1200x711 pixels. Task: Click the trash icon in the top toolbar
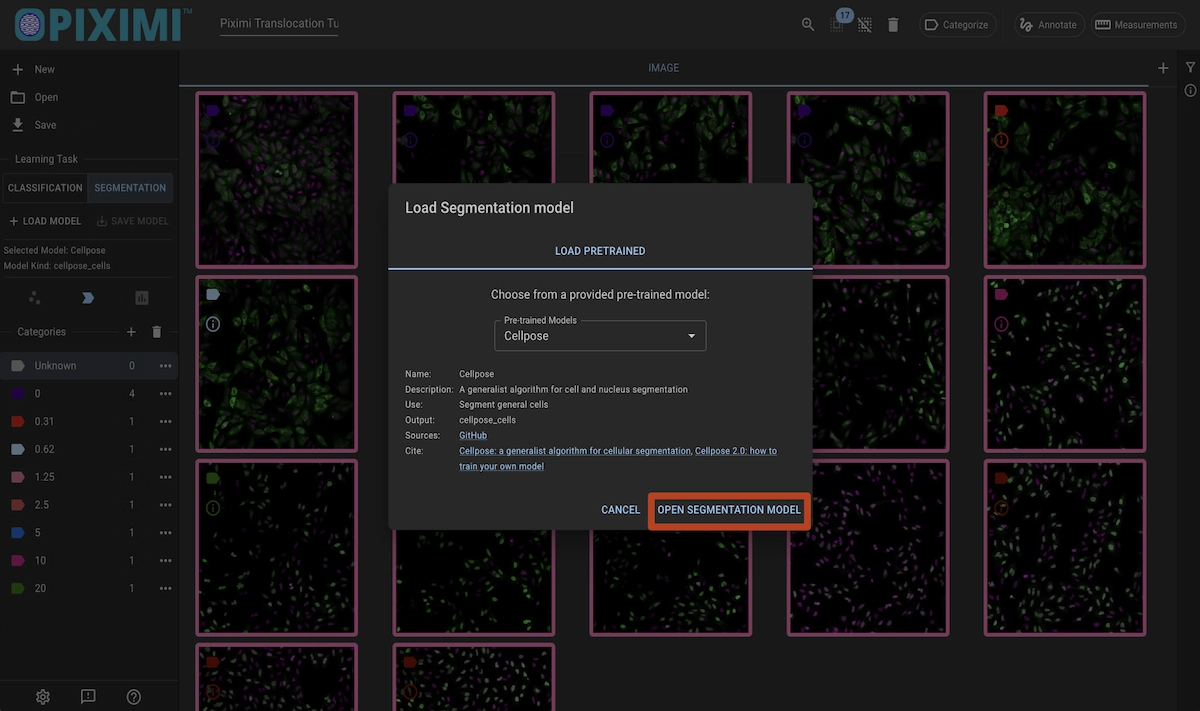[893, 25]
